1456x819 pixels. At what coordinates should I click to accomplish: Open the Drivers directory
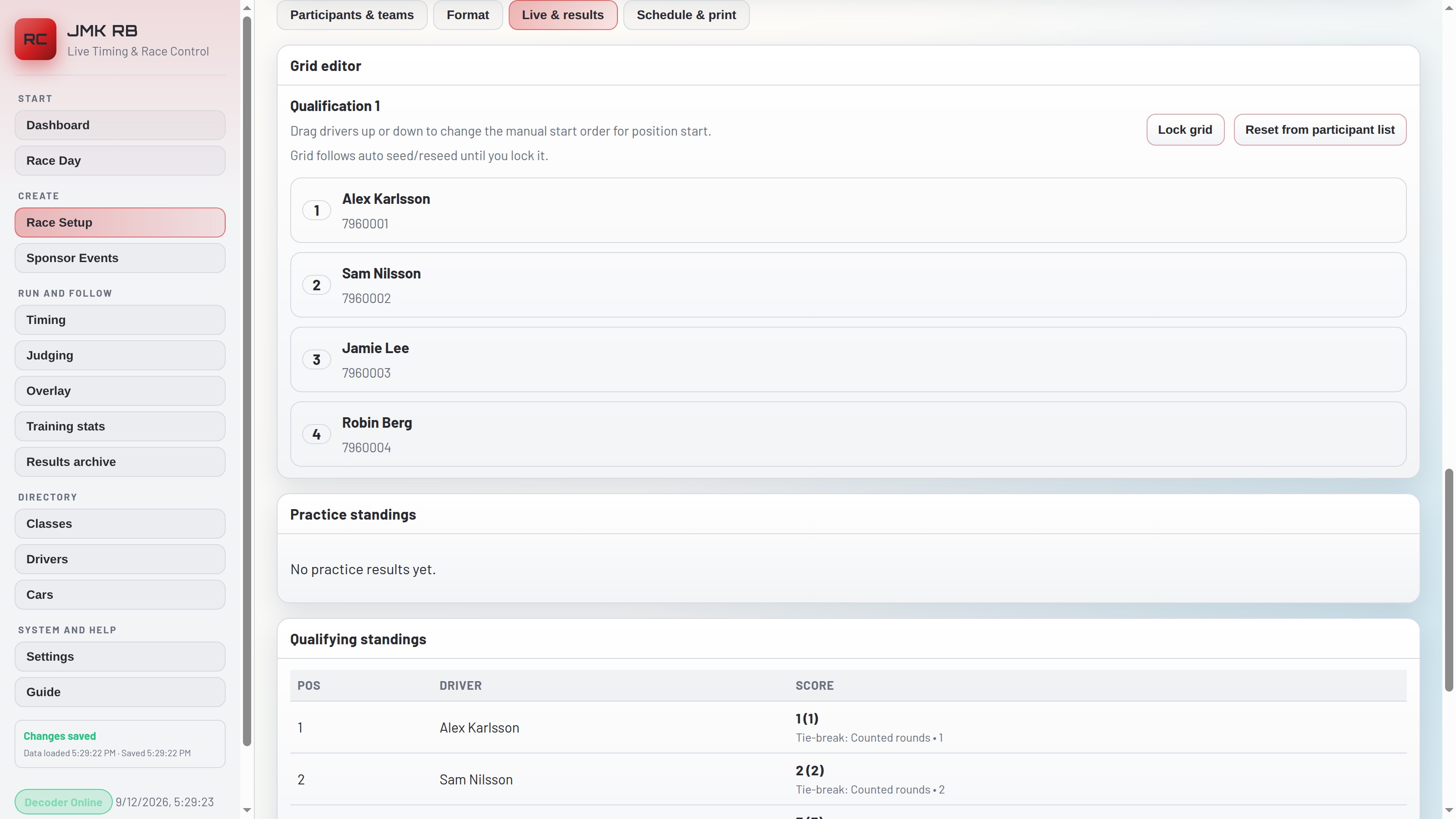[x=120, y=559]
